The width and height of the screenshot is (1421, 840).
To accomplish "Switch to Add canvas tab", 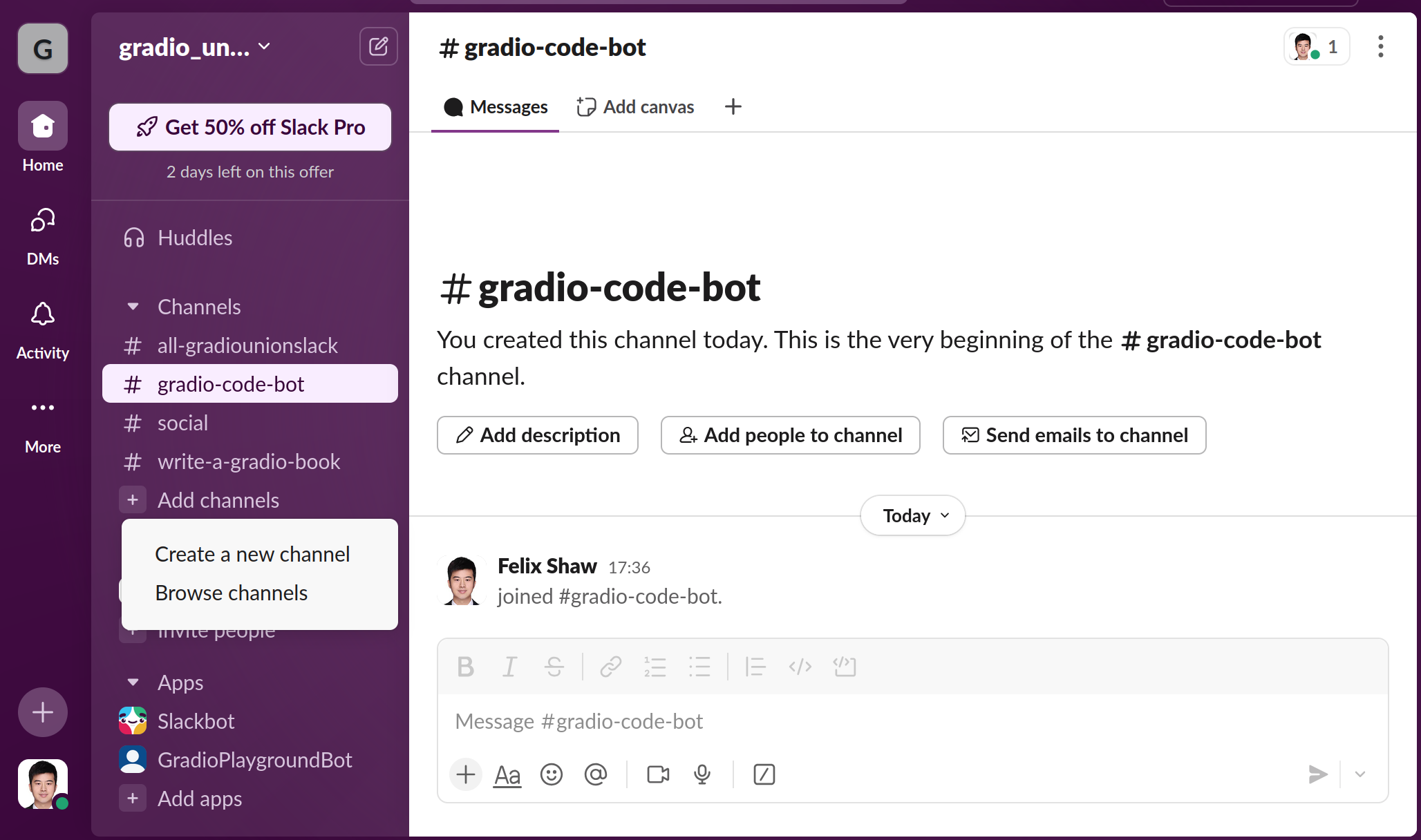I will tap(636, 107).
